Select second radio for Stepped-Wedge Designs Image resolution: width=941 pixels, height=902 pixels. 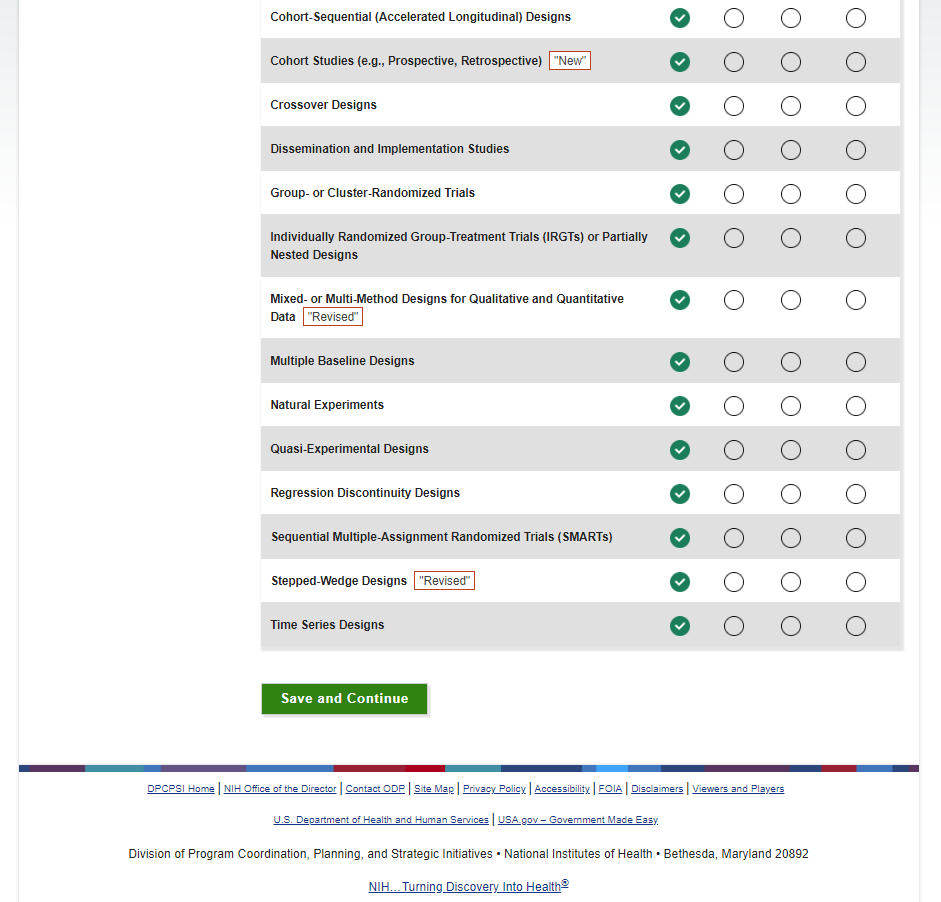coord(734,582)
